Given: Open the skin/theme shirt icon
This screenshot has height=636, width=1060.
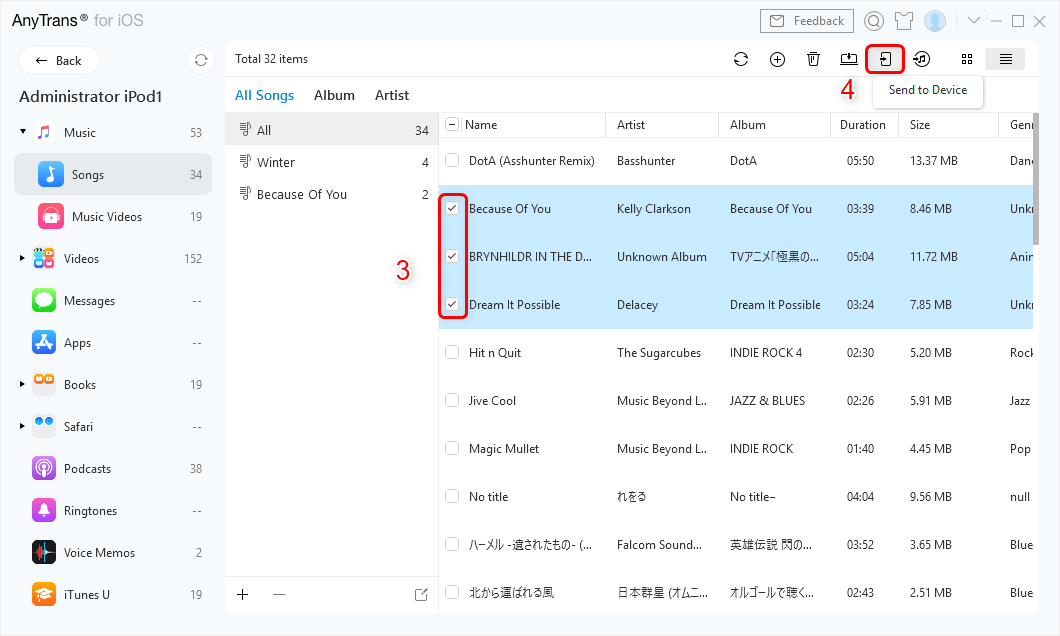Looking at the screenshot, I should click(x=904, y=22).
